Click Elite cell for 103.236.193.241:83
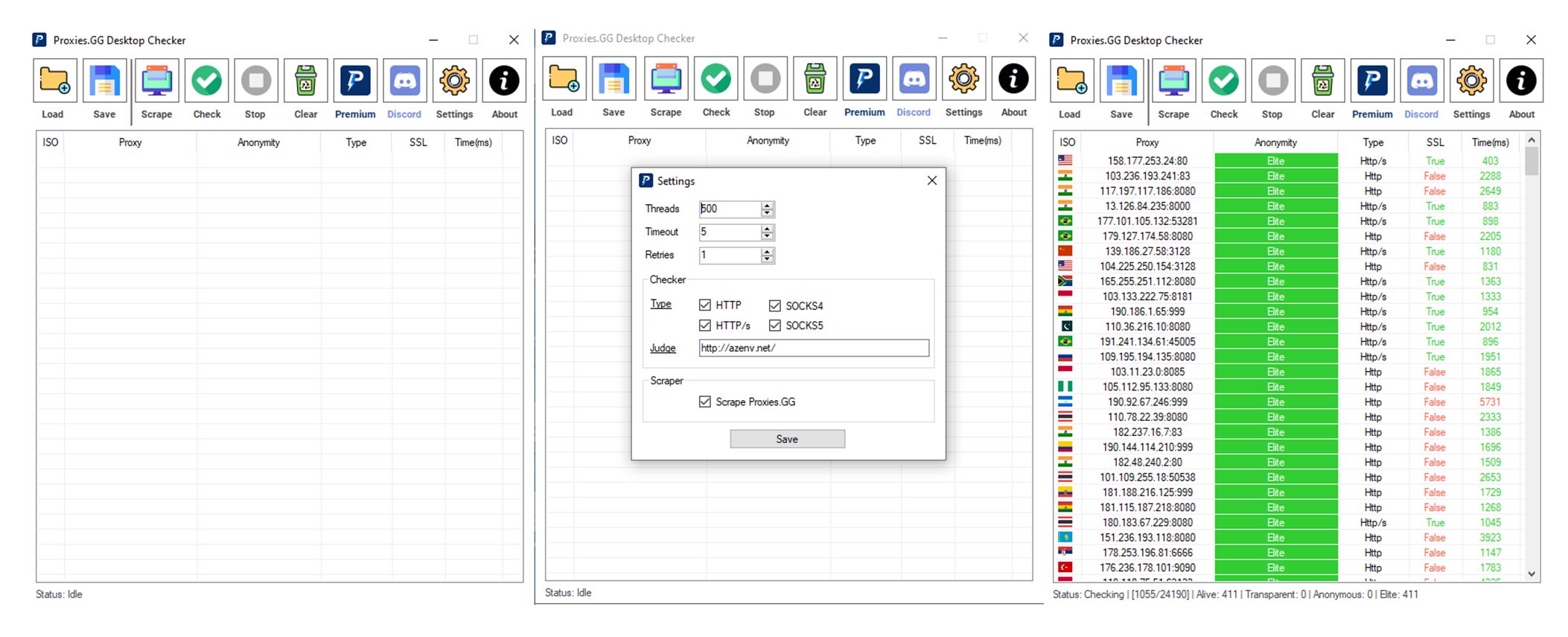Screen dimensions: 1568x637 pyautogui.click(x=1275, y=176)
